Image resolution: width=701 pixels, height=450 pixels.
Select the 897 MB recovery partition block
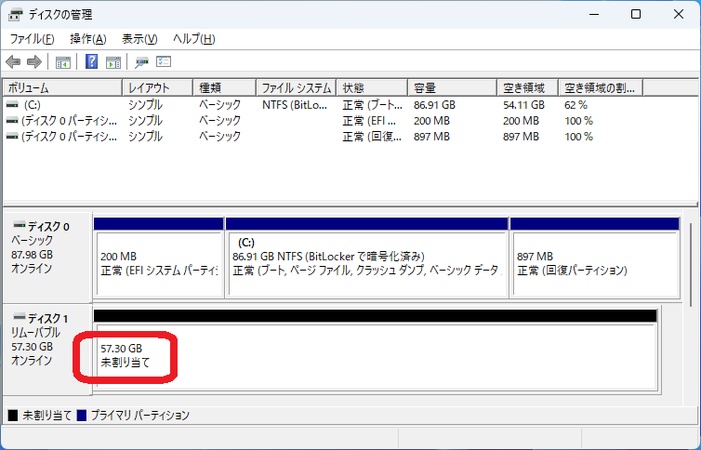point(595,258)
